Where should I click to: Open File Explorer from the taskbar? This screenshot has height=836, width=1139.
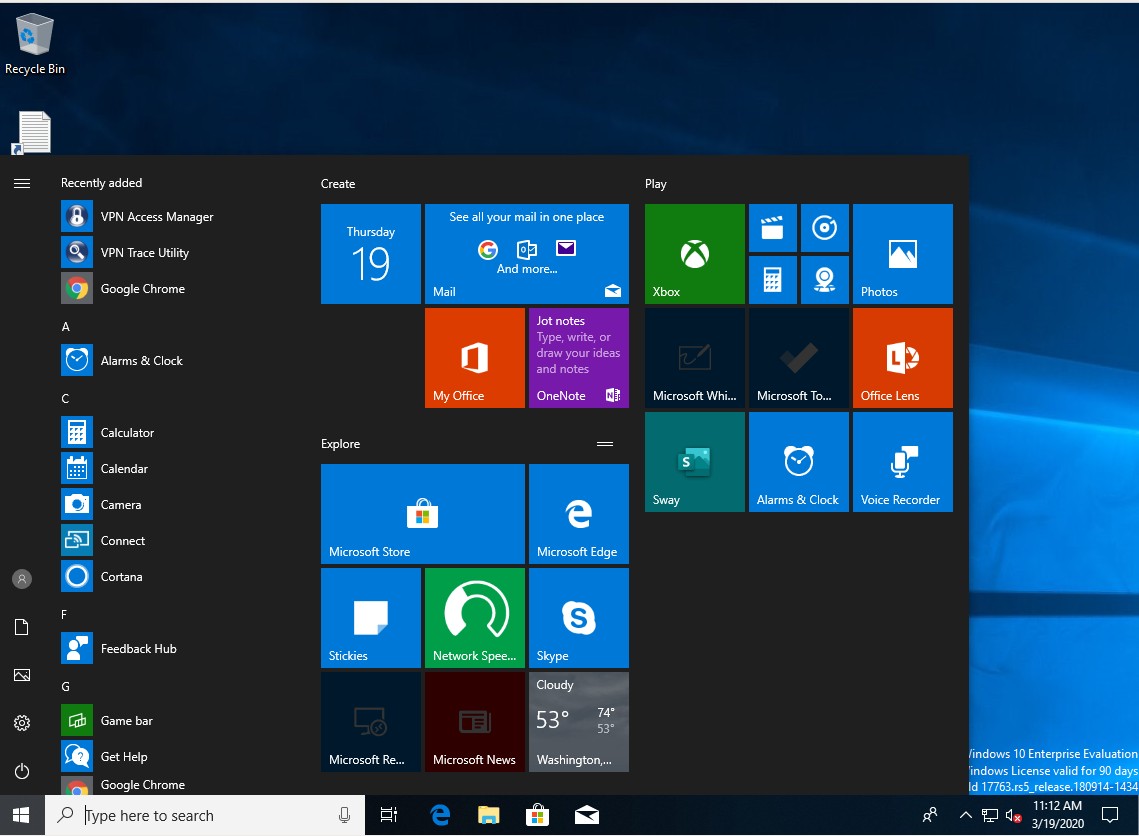point(489,815)
